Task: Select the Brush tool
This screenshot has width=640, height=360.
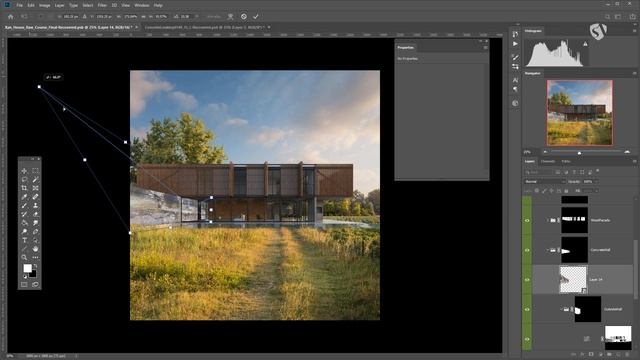Action: 24,205
